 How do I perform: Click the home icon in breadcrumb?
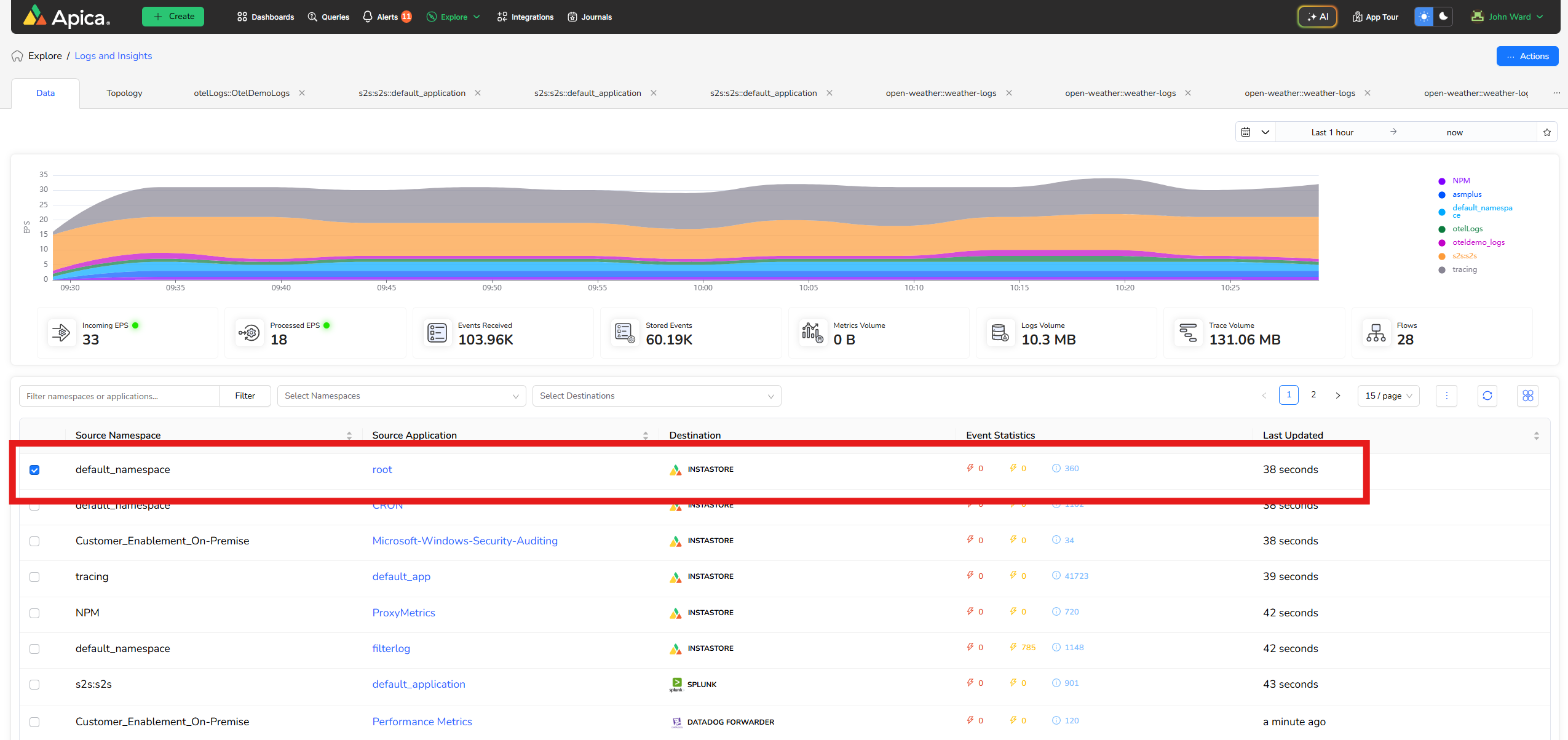17,56
